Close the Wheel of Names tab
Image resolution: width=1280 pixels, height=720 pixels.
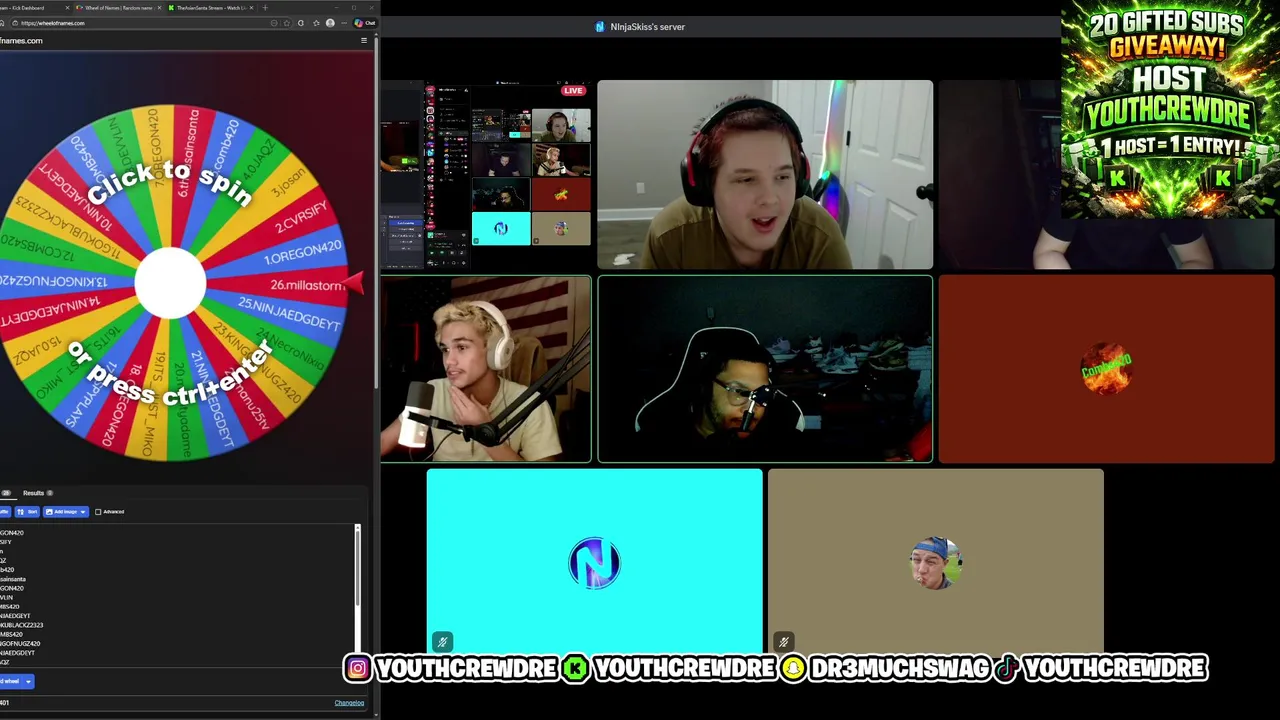pyautogui.click(x=159, y=8)
